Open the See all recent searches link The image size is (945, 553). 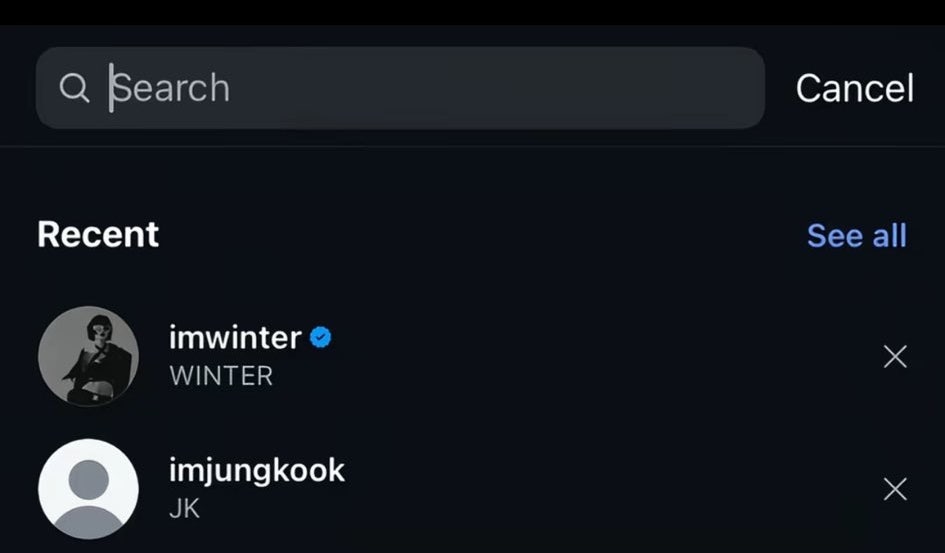click(856, 236)
